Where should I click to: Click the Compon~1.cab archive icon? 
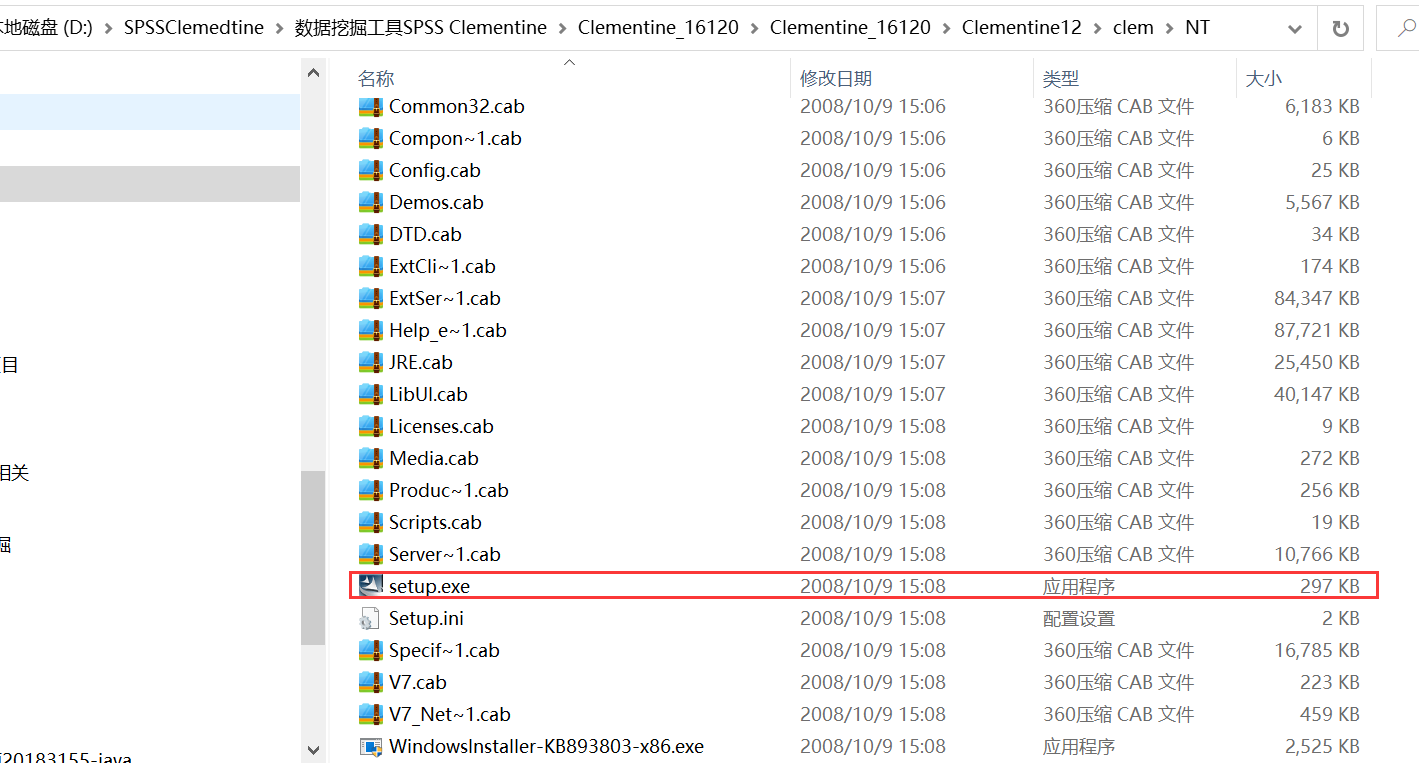pos(371,138)
